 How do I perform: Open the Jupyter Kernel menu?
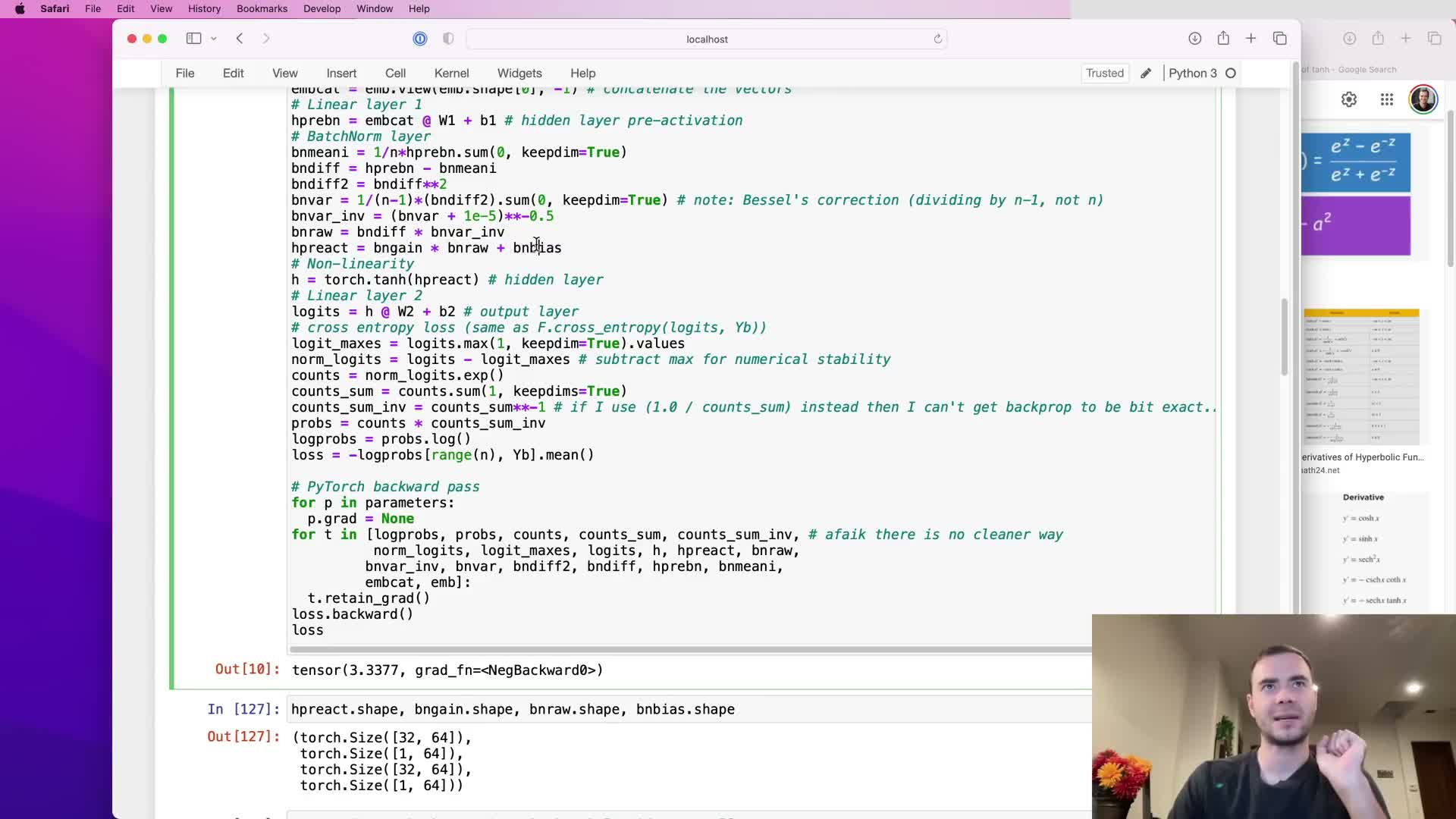click(451, 74)
